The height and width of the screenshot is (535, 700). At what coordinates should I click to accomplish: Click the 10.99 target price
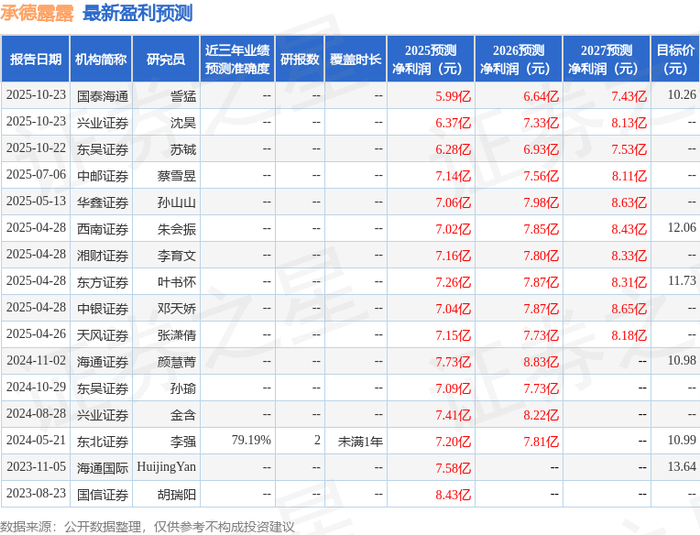coord(682,440)
